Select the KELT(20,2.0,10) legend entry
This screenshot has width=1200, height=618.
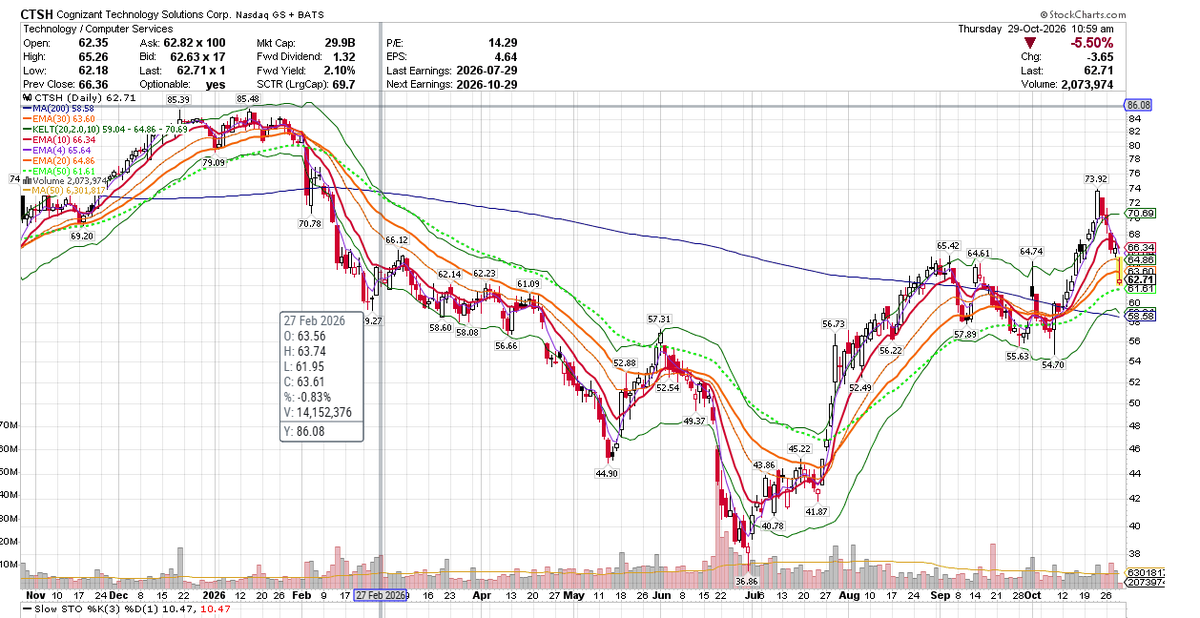103,128
